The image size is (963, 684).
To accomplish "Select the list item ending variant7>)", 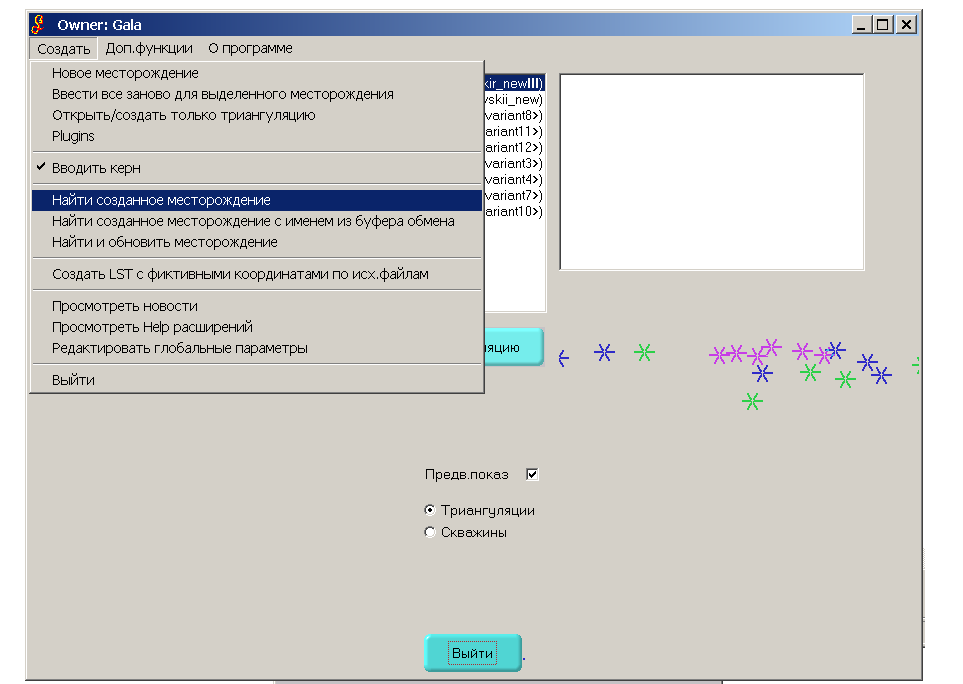I will point(514,195).
